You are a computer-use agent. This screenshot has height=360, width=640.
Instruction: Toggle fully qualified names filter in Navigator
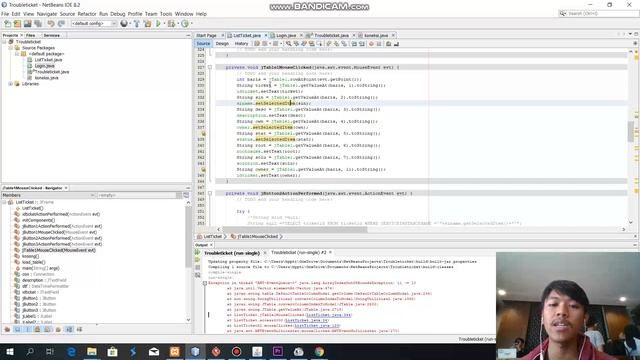coord(58,329)
